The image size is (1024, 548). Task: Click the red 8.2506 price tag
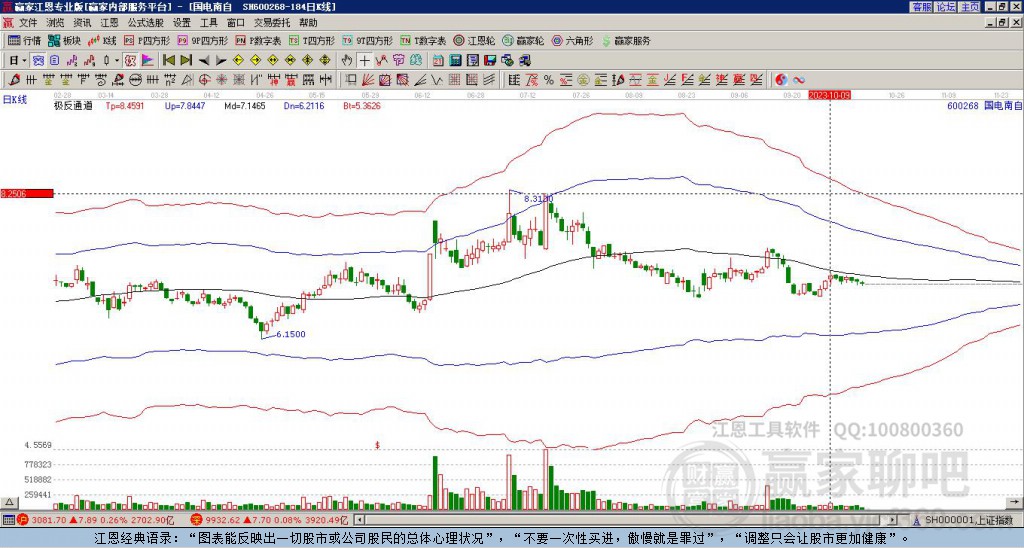26,193
